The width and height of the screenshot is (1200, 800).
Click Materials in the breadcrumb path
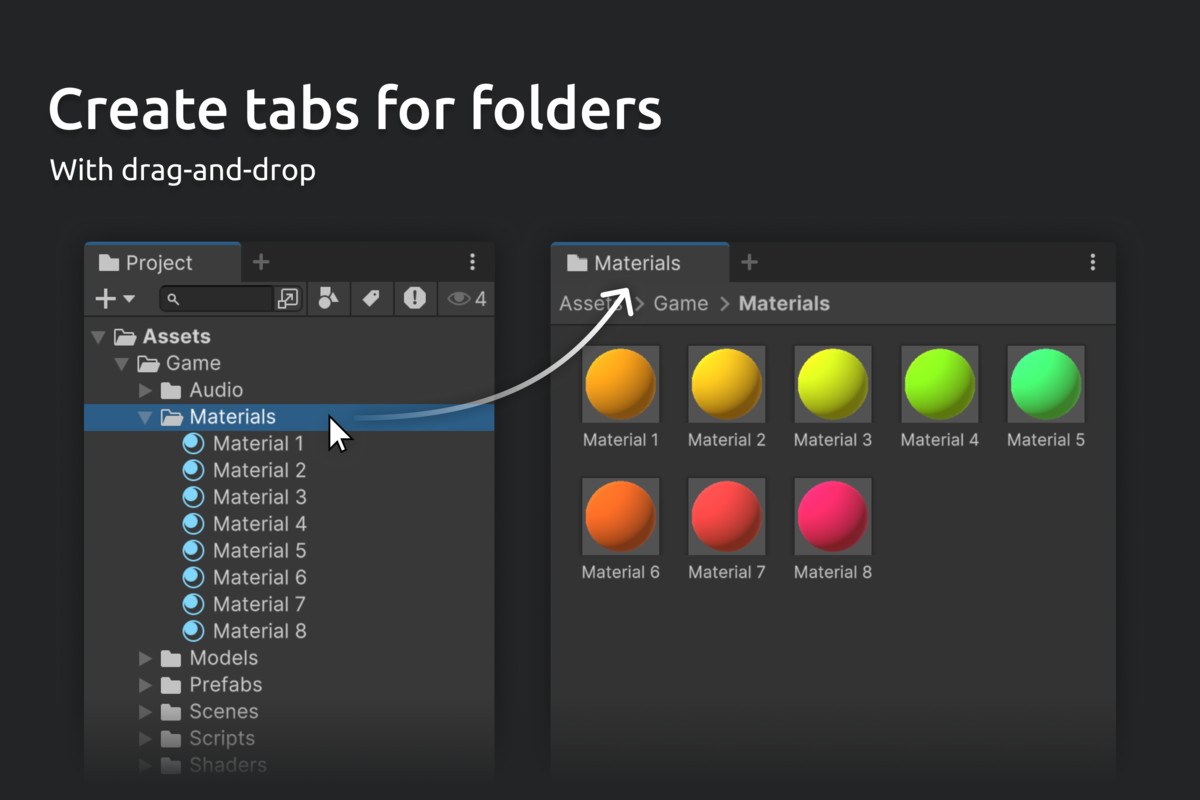point(784,303)
